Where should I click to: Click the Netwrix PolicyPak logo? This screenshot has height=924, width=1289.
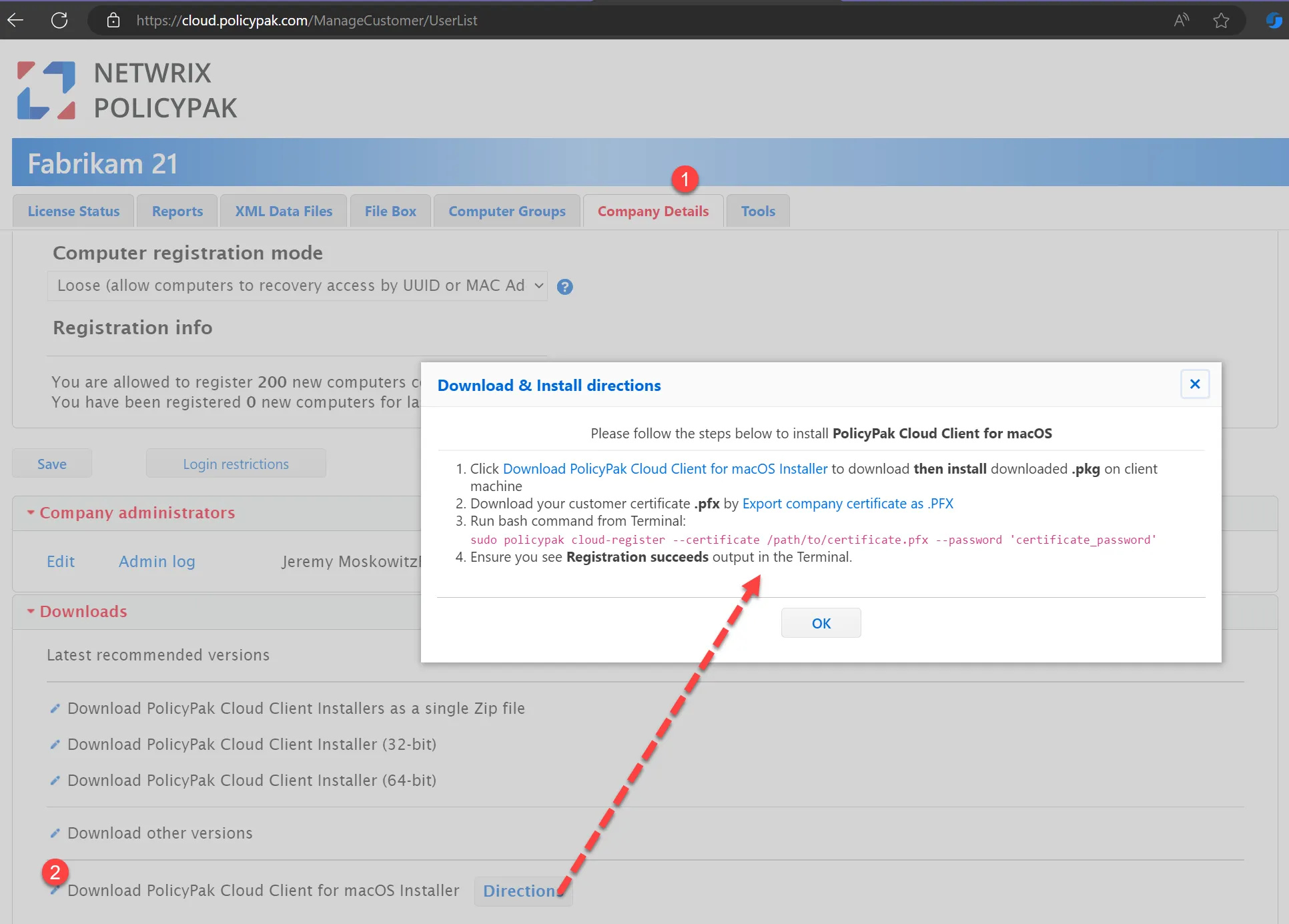pyautogui.click(x=125, y=89)
